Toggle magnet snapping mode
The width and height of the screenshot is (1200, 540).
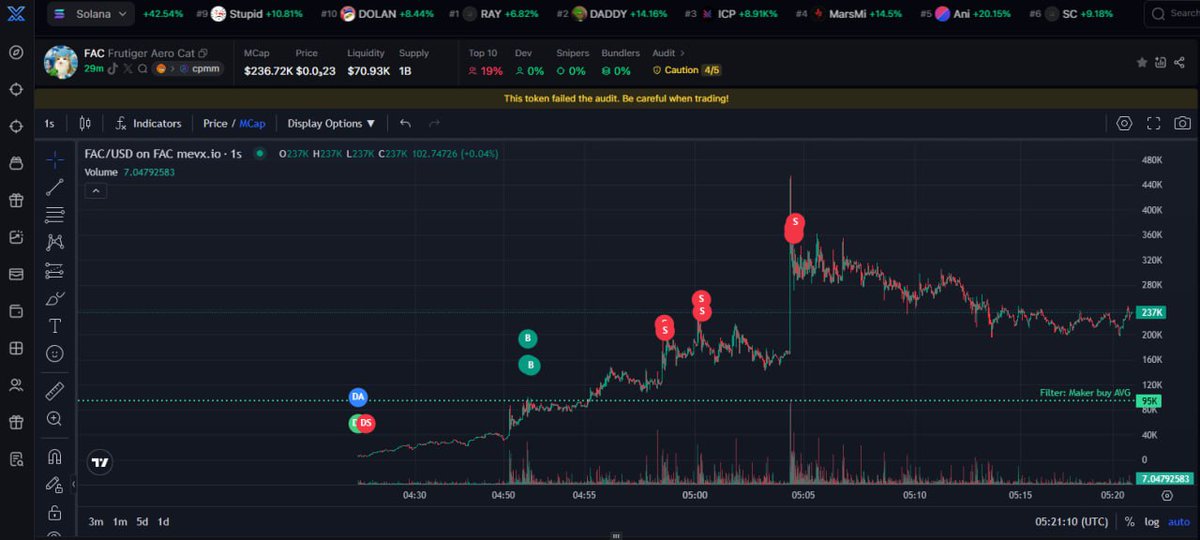(x=55, y=457)
